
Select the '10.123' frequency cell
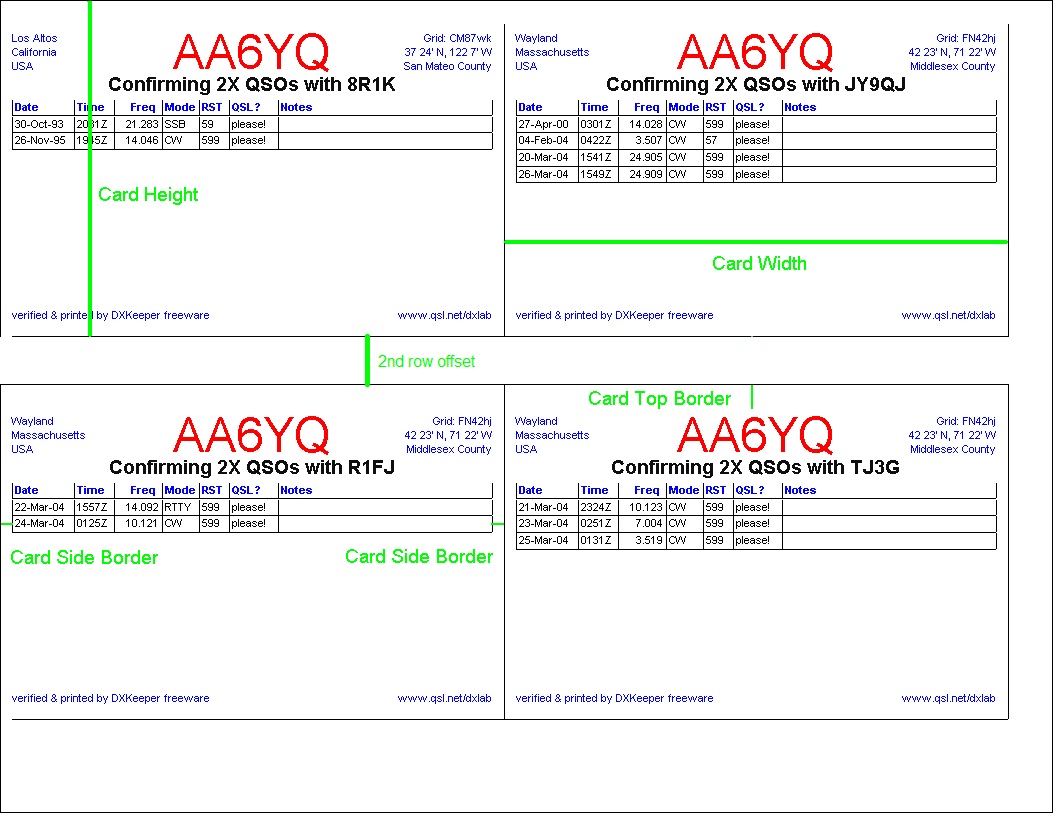(642, 508)
